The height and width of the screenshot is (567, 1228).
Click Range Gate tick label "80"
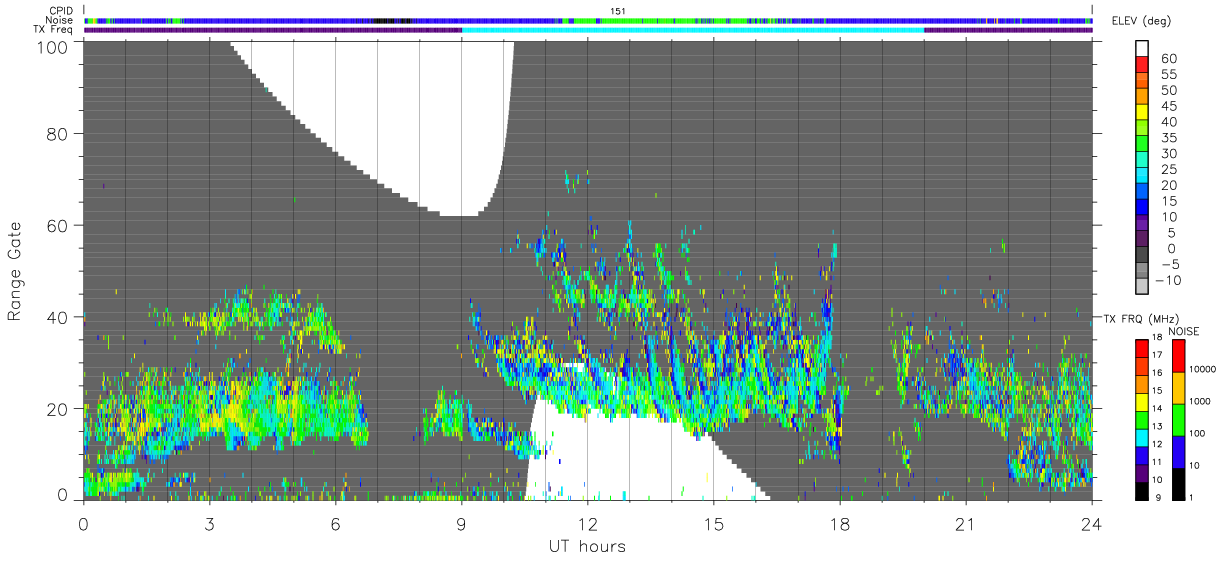59,133
